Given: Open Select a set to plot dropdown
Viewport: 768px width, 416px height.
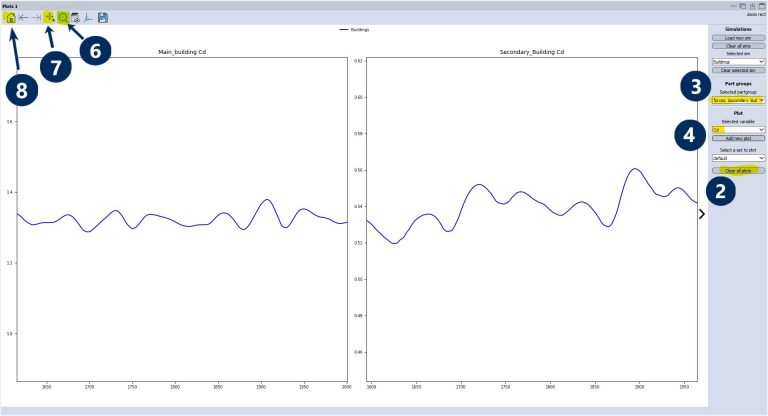Looking at the screenshot, I should 738,158.
